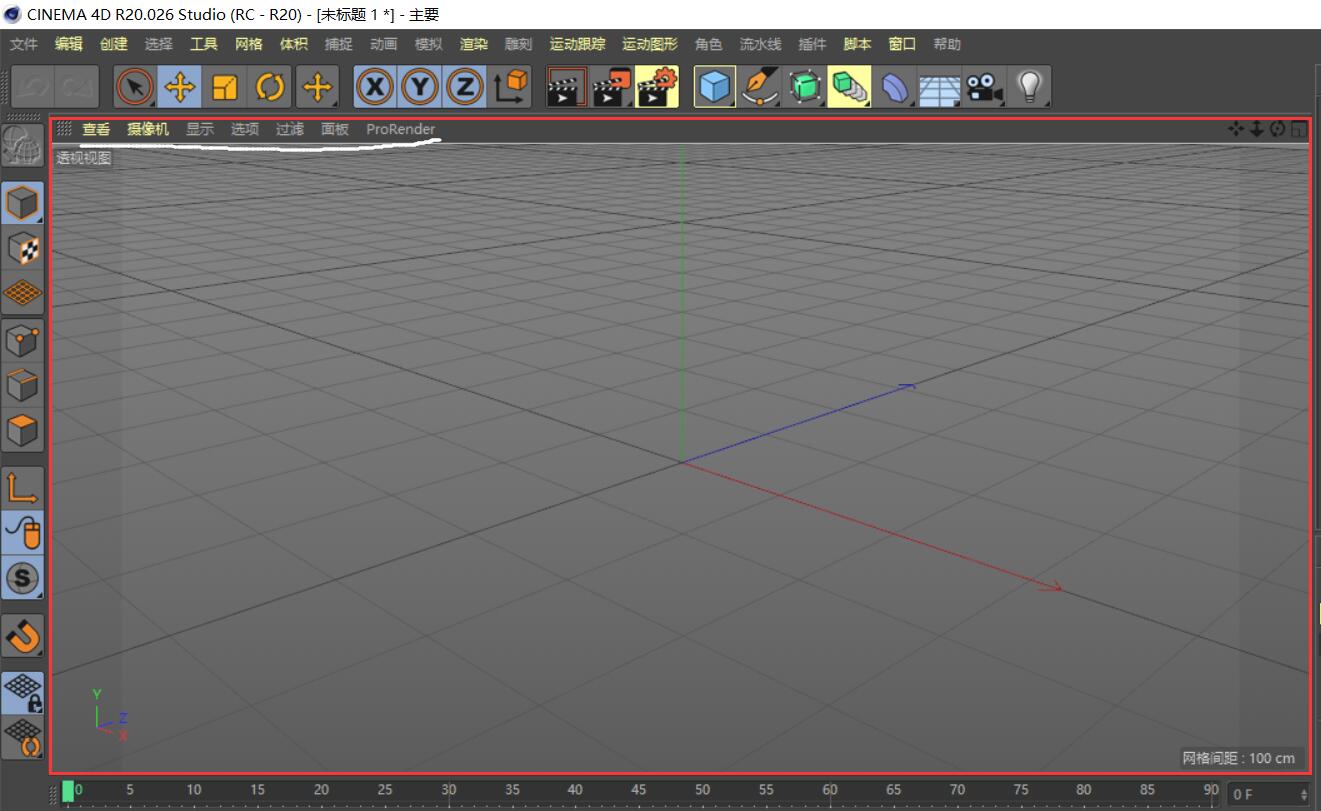
Task: Open viewport 摄像机 menu
Action: [148, 129]
